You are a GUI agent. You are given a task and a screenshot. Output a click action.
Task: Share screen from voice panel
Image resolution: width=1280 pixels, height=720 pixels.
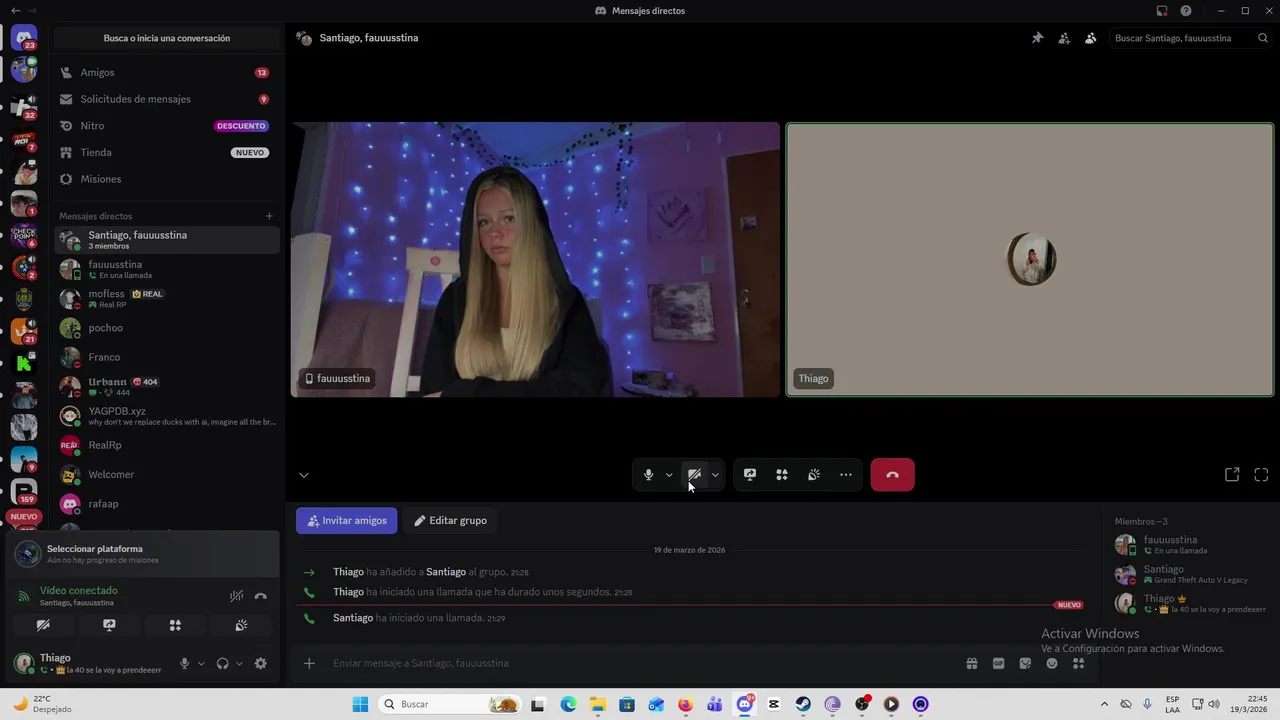click(109, 625)
